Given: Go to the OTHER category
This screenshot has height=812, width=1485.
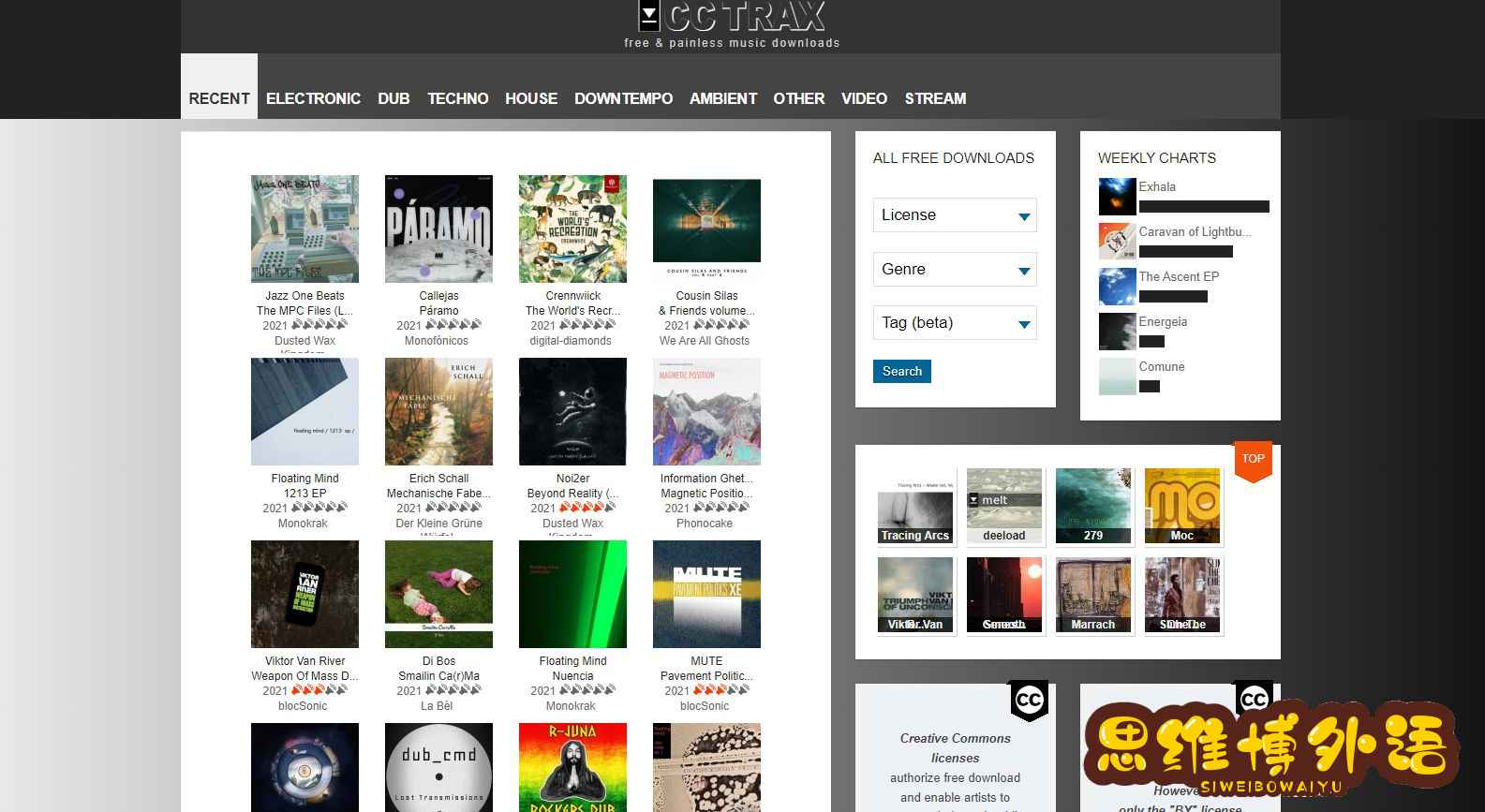Looking at the screenshot, I should coord(799,98).
